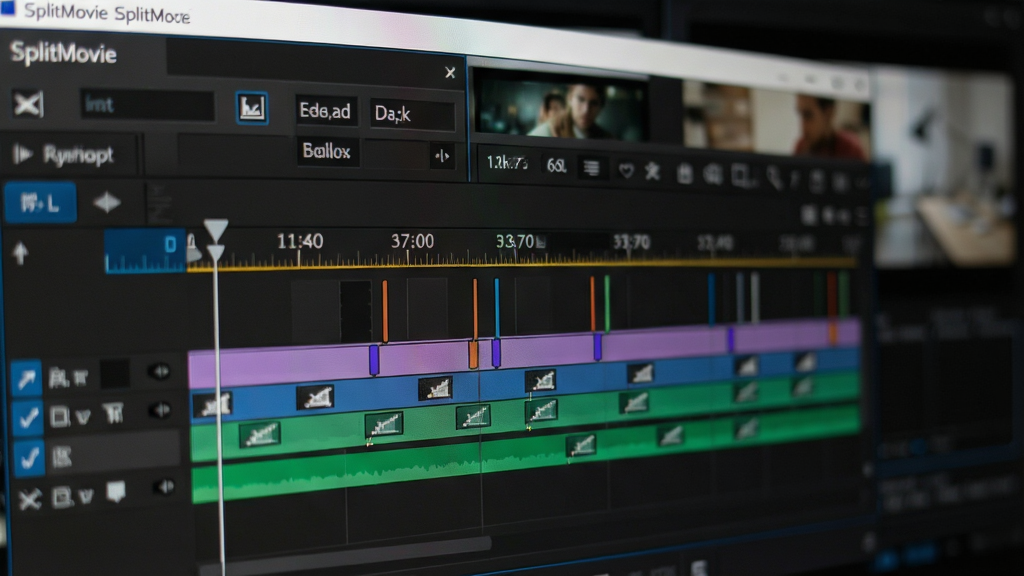The height and width of the screenshot is (576, 1024).
Task: Toggle the first blue checkmark on track row
Action: (x=27, y=417)
